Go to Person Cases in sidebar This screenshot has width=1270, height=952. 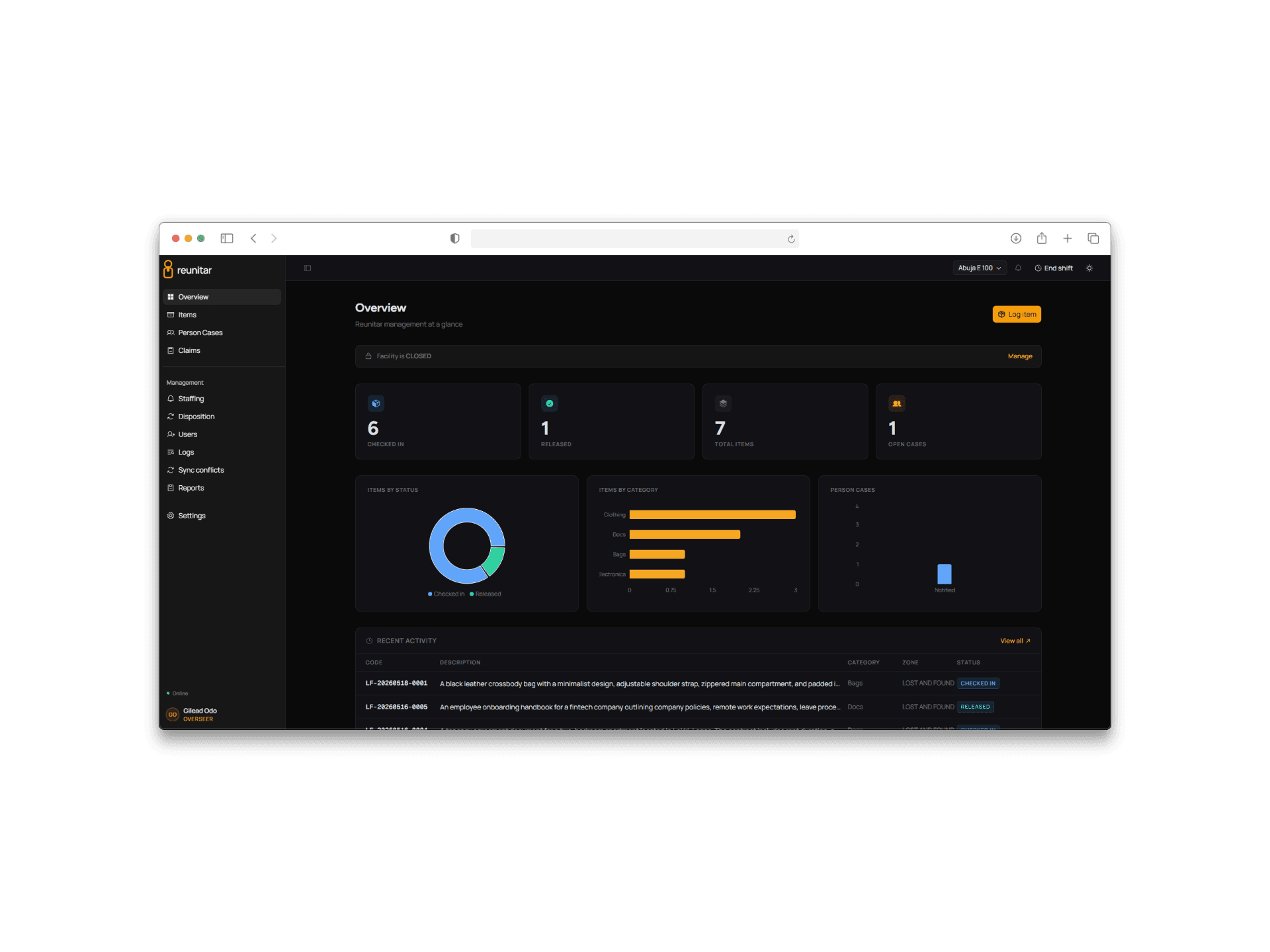pos(222,333)
